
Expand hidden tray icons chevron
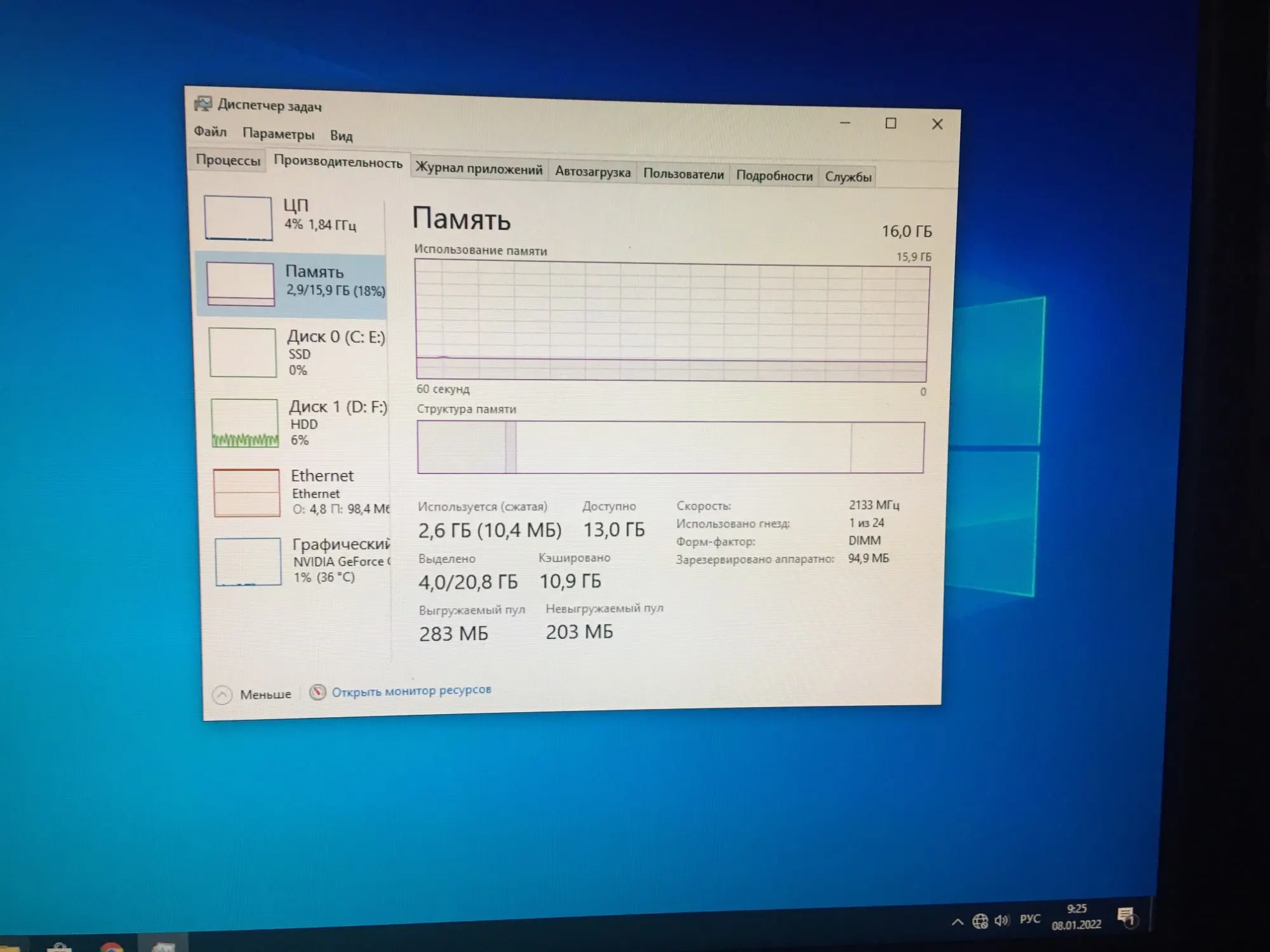(x=958, y=922)
